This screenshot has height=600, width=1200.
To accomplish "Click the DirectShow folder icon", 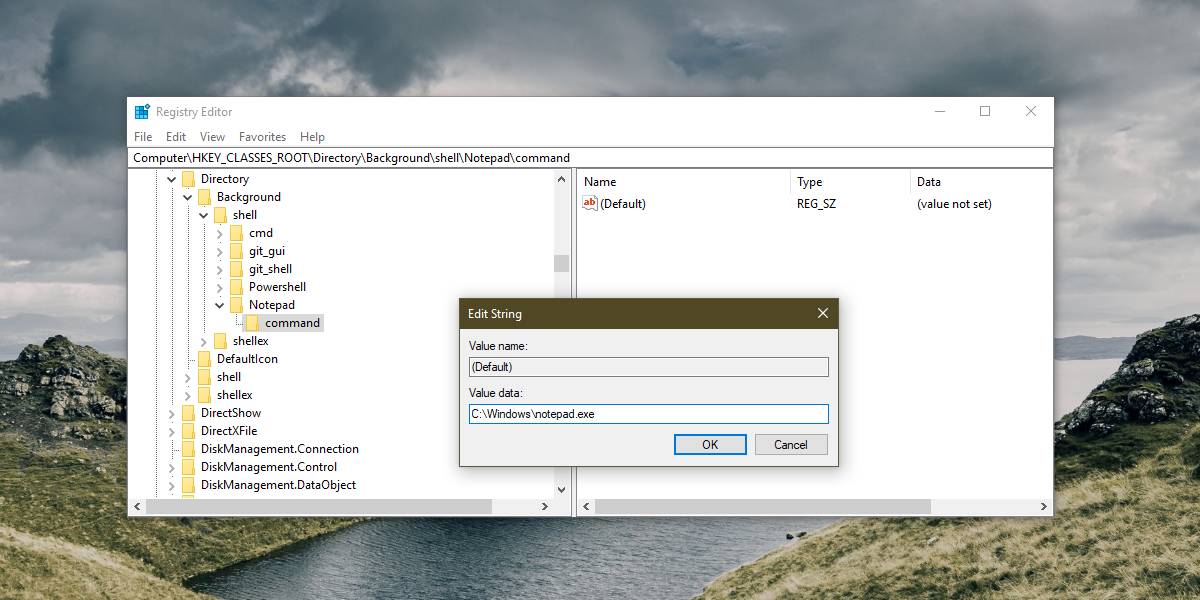I will click(x=188, y=413).
